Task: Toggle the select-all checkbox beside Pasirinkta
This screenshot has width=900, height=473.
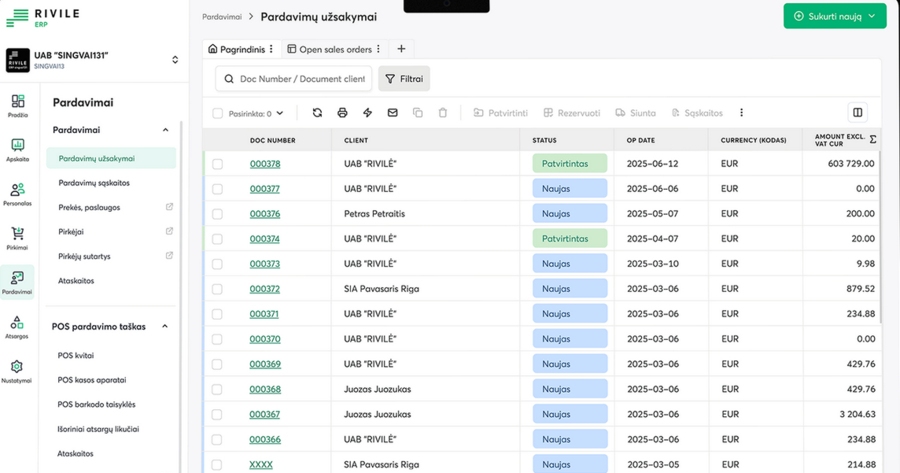Action: (218, 114)
